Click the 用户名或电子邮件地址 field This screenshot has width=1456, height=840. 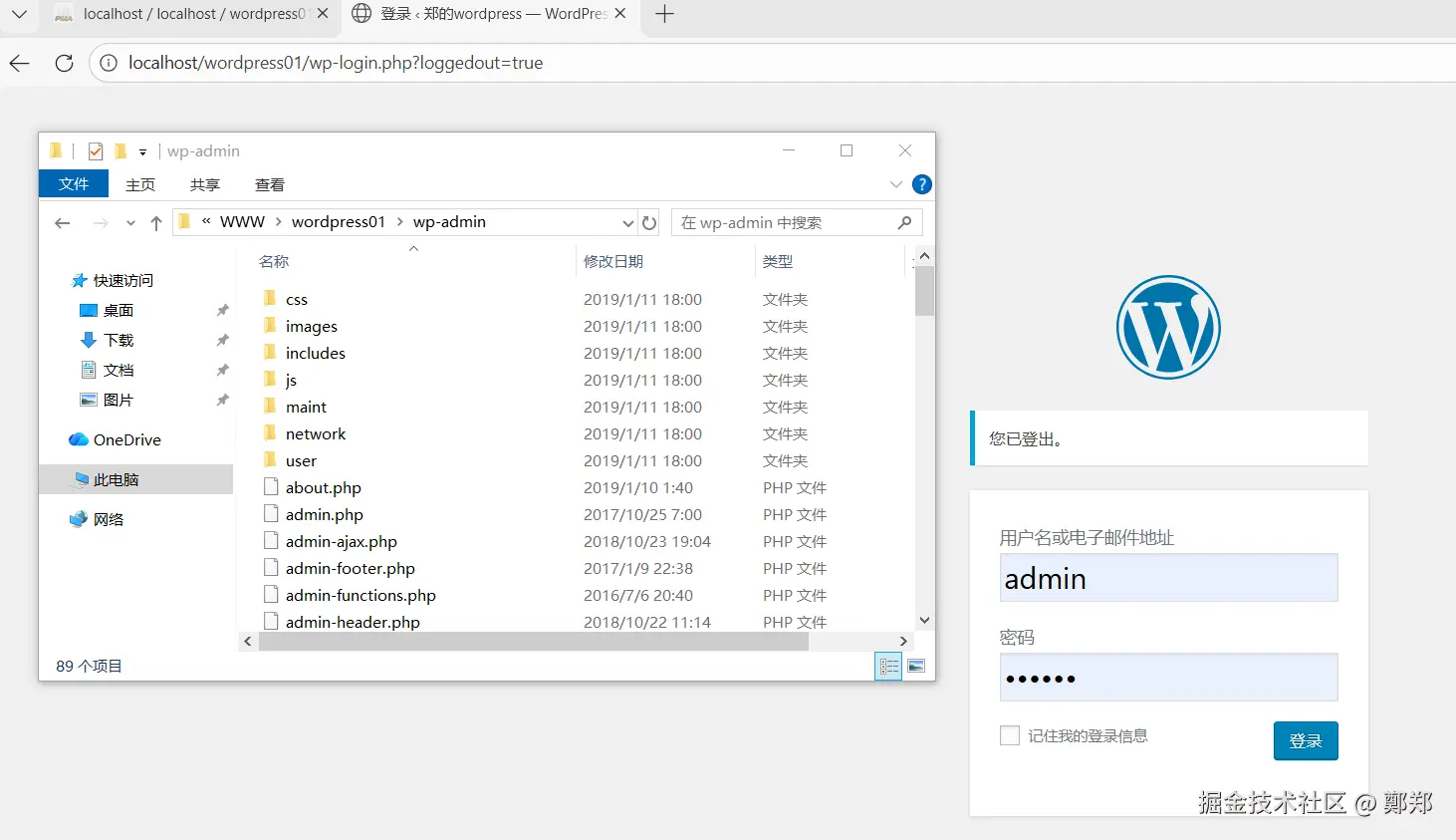click(1168, 578)
